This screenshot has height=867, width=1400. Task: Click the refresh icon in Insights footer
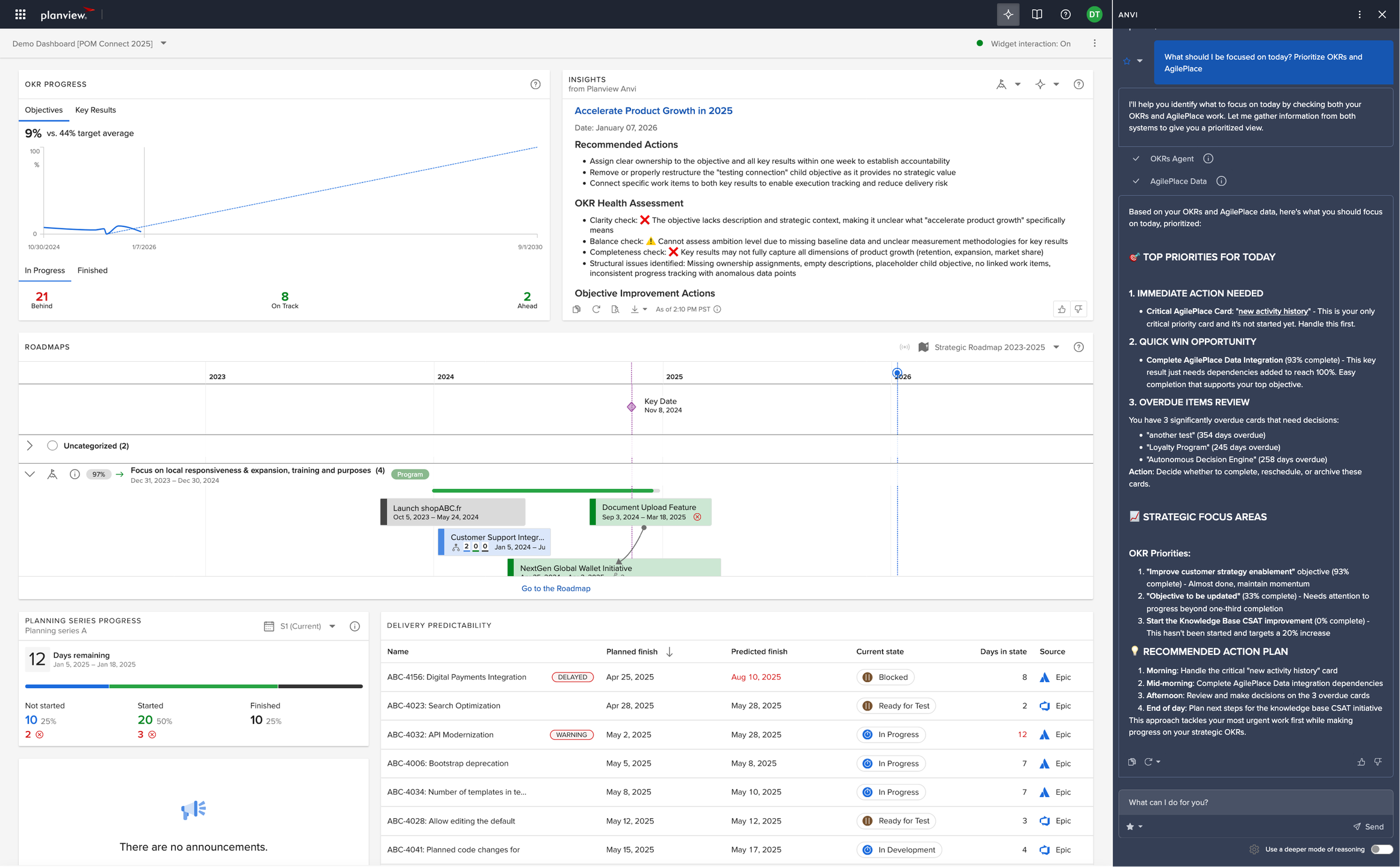point(596,309)
